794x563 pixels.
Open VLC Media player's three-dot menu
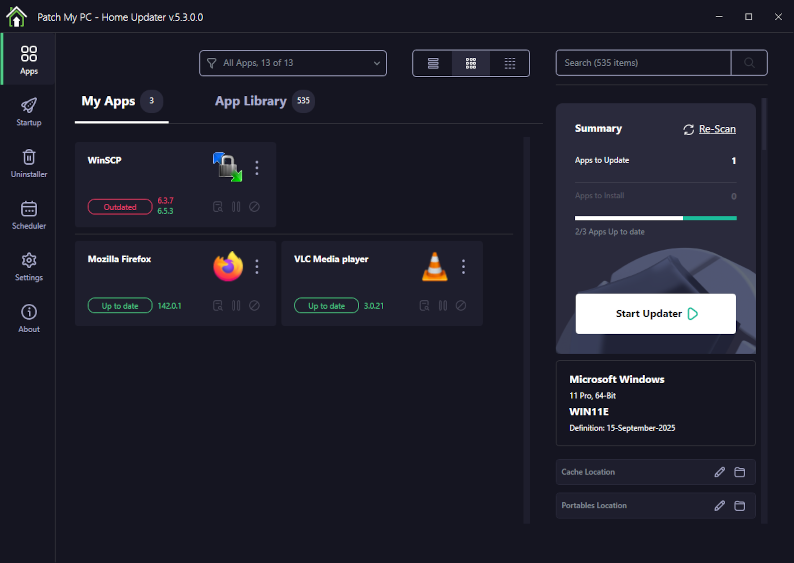[x=463, y=267]
